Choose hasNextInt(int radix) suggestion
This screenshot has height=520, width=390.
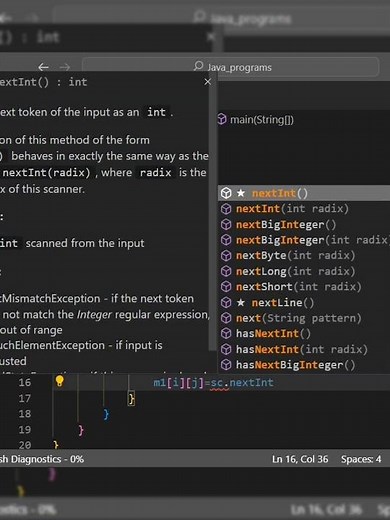pos(304,349)
